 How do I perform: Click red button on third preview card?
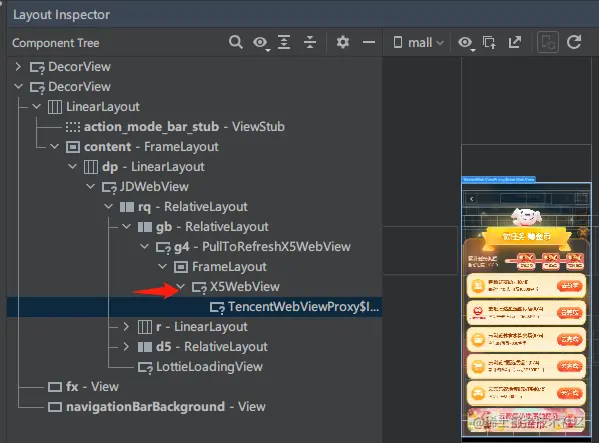[x=570, y=340]
